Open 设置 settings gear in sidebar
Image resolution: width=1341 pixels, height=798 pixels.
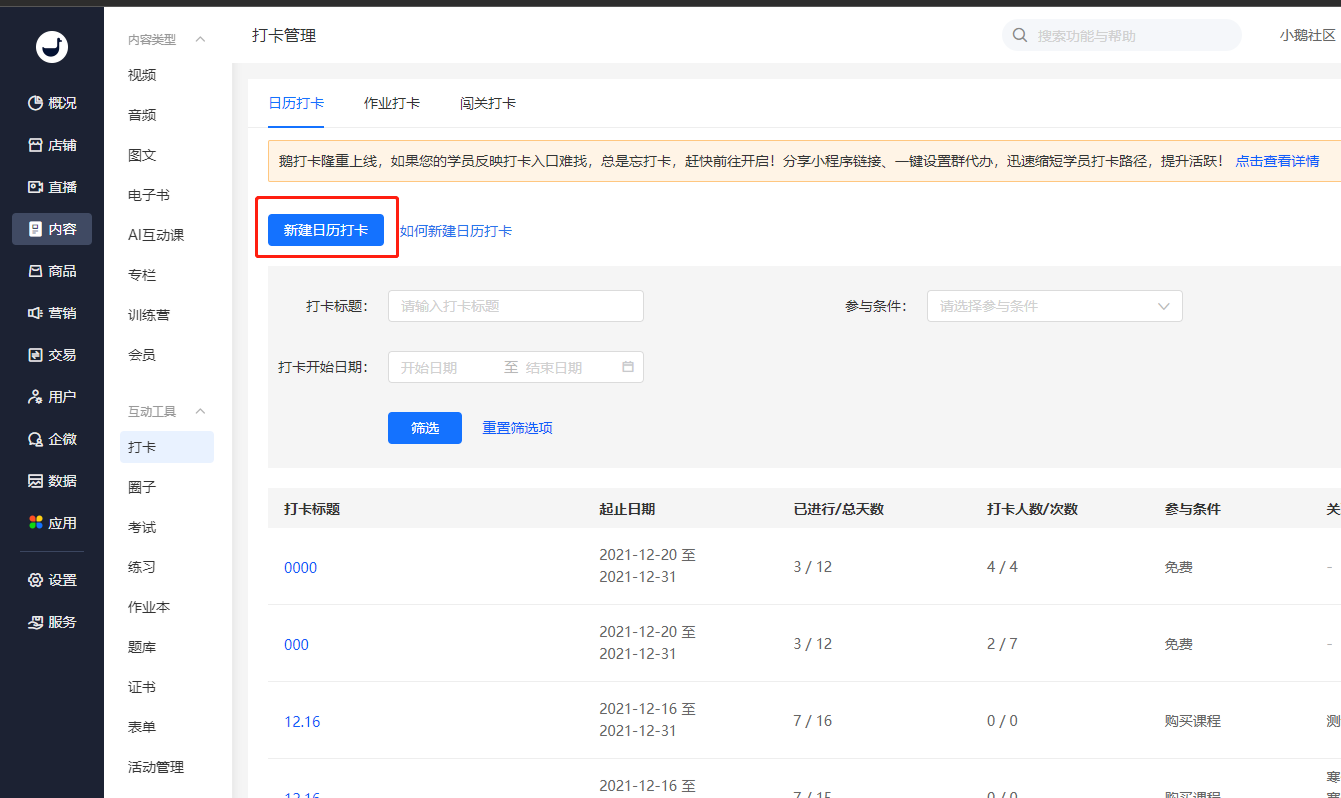coord(36,580)
